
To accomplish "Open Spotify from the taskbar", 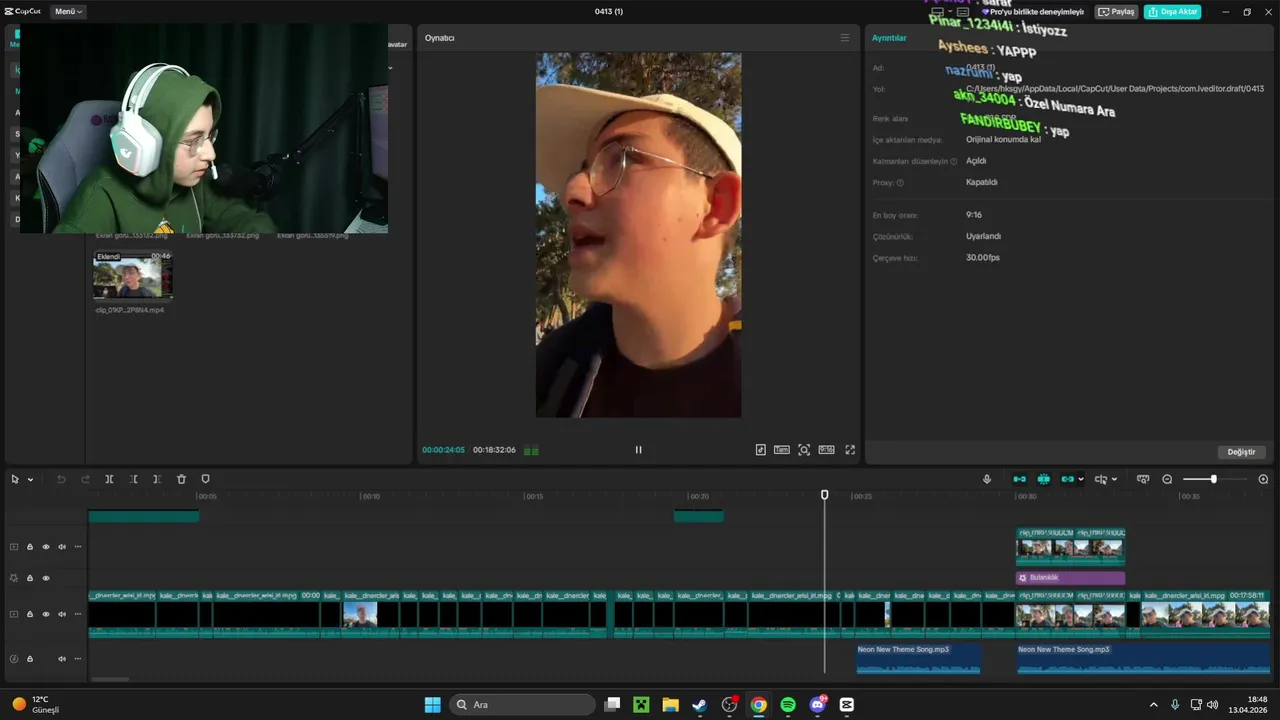I will tap(788, 705).
